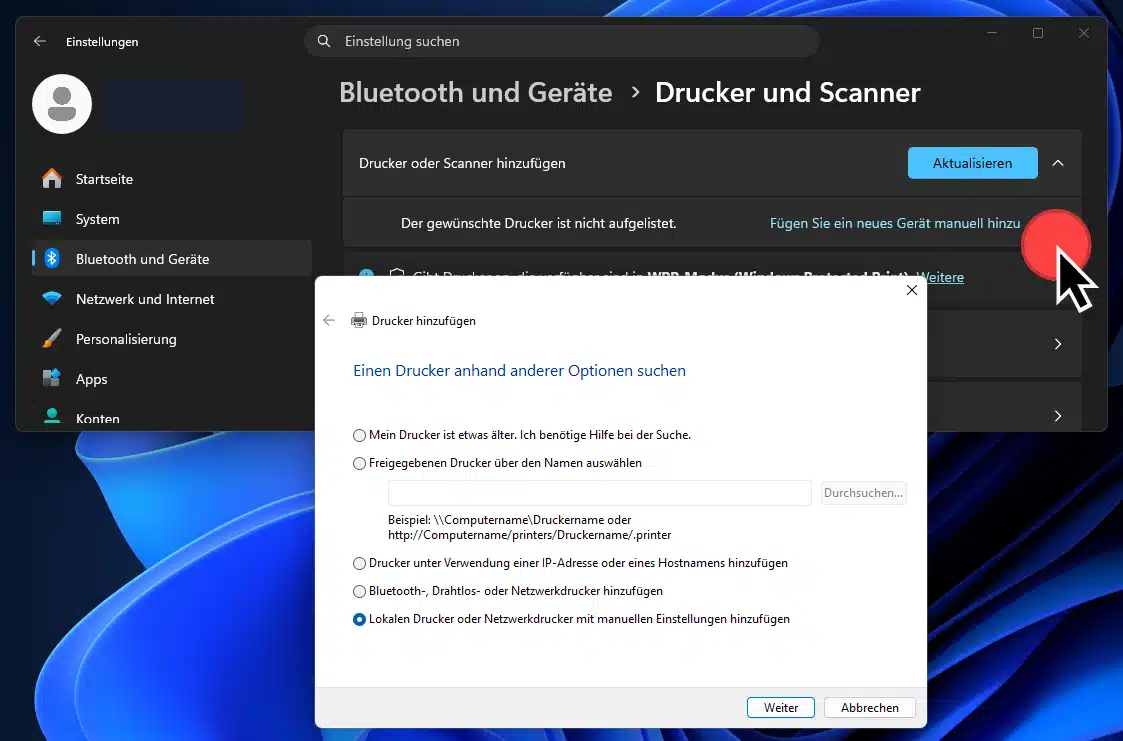Open Netzwerk und Internet settings
1123x741 pixels.
point(172,299)
